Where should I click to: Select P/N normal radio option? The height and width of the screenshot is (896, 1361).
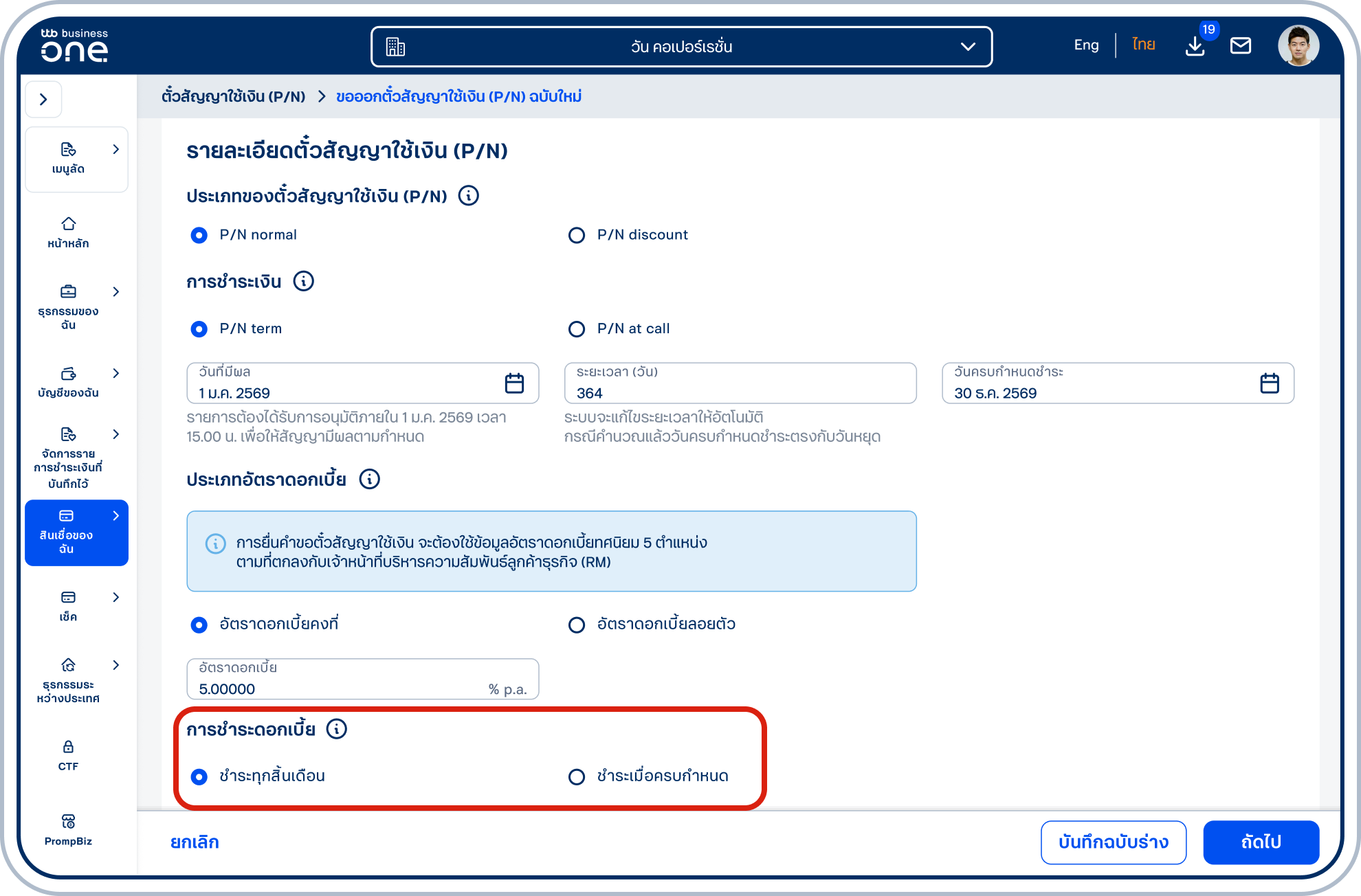click(x=199, y=235)
